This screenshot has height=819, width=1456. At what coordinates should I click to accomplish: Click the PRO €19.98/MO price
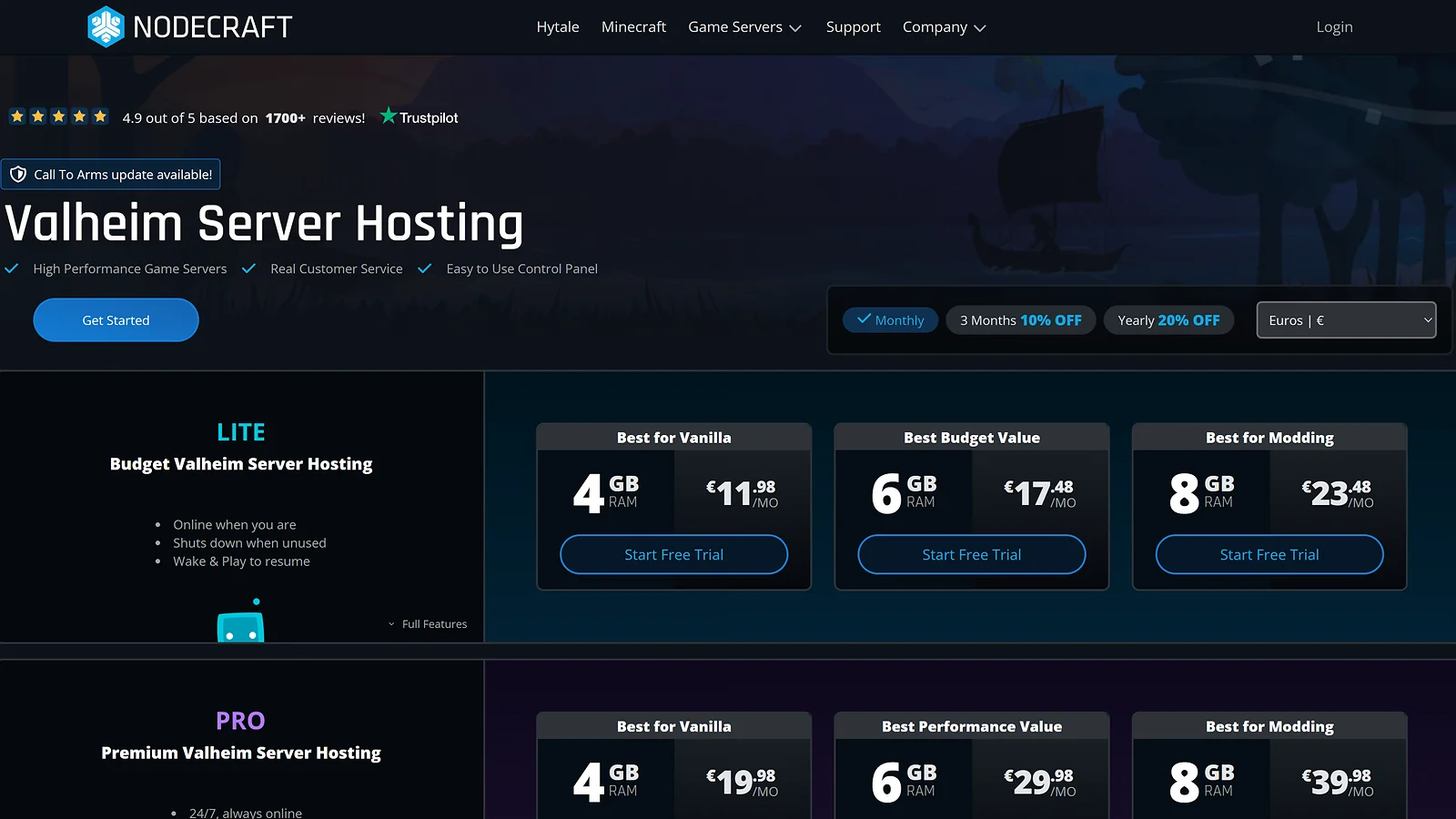[743, 782]
